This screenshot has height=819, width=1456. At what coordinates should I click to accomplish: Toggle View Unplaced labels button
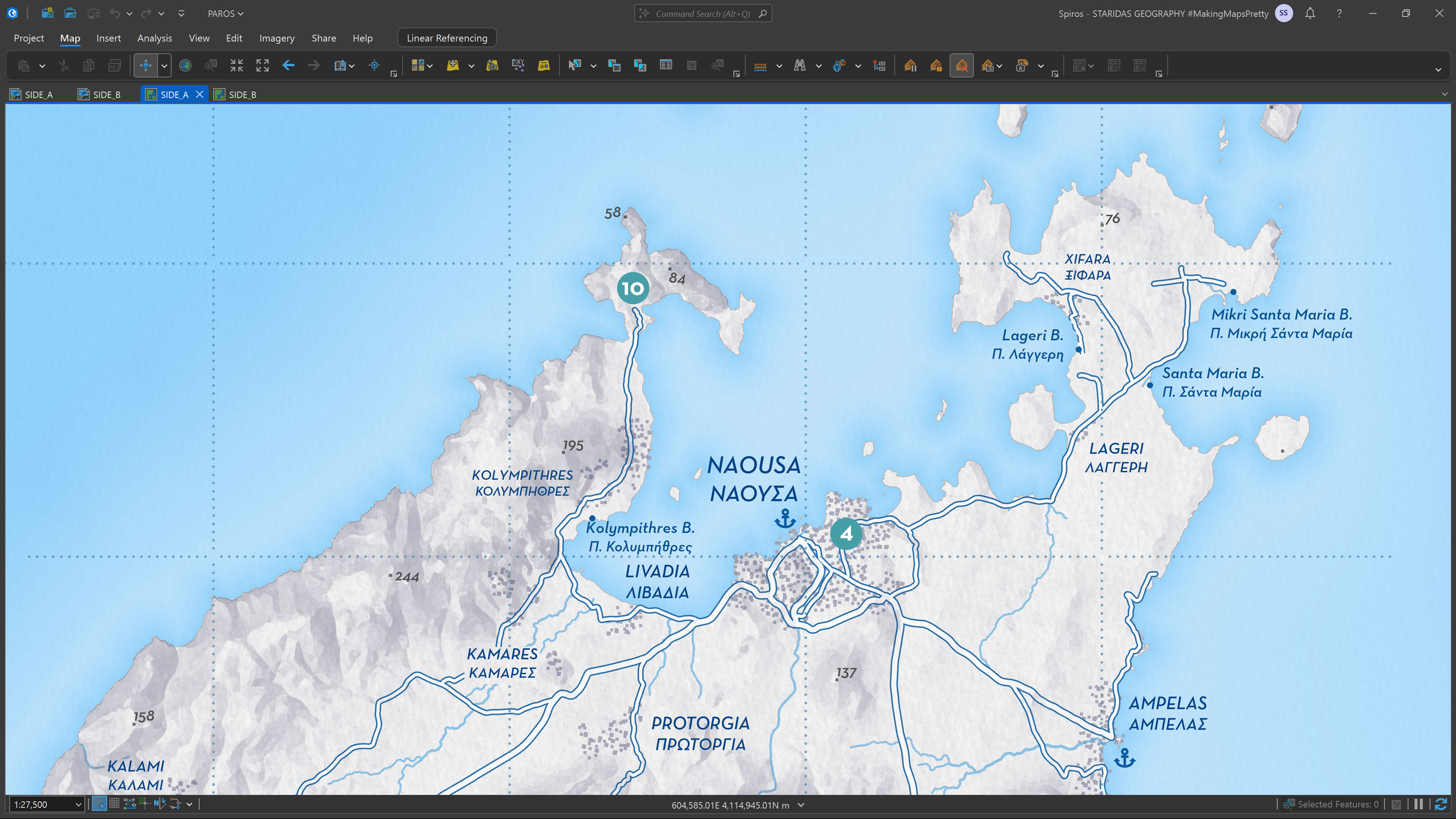pos(961,66)
